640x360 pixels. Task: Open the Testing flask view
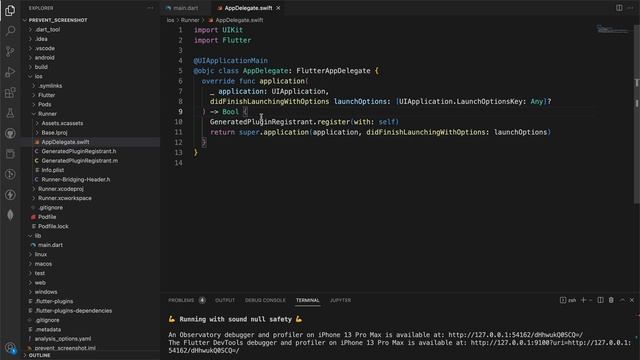point(10,113)
